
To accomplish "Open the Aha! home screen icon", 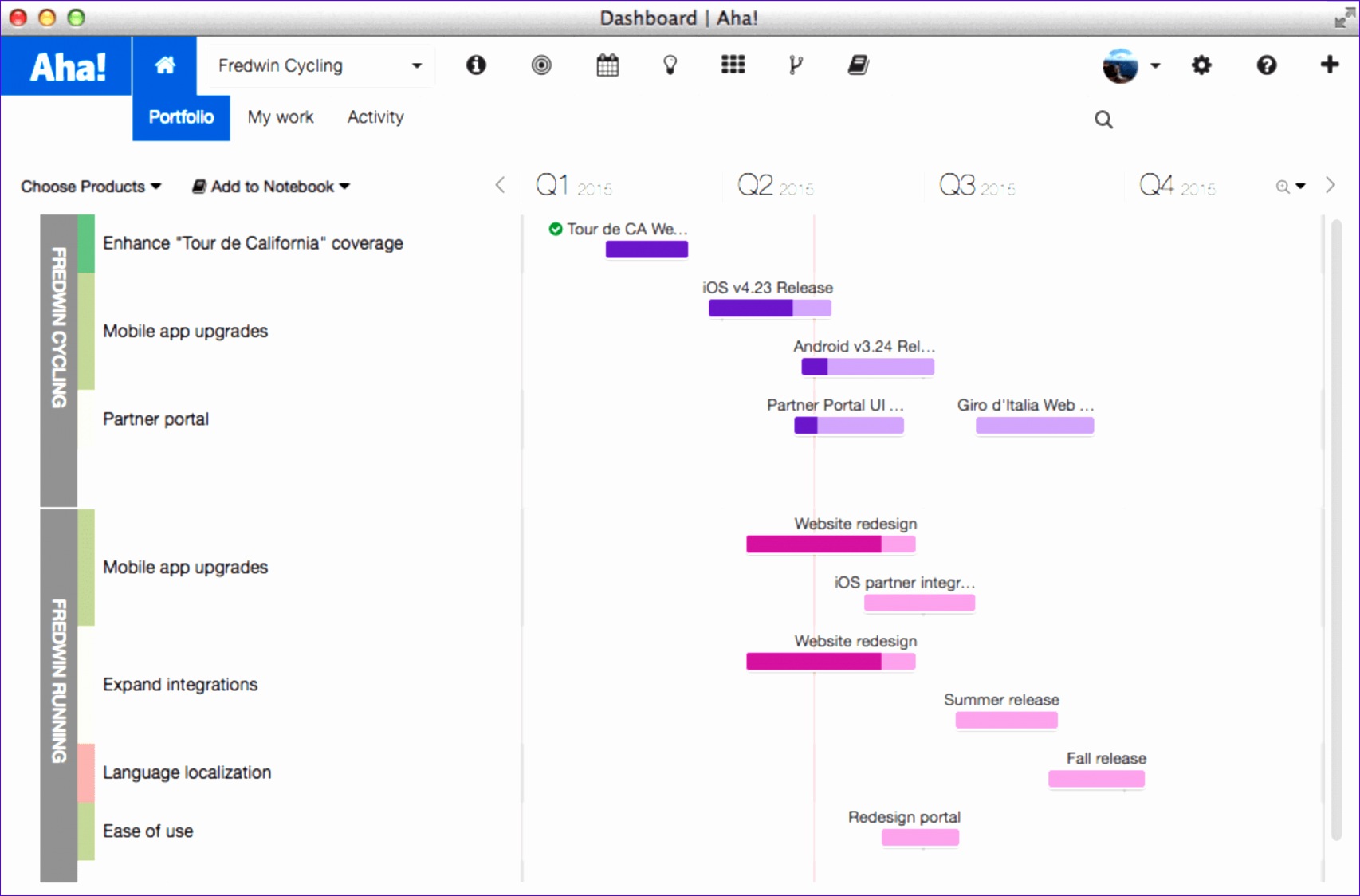I will pyautogui.click(x=165, y=65).
